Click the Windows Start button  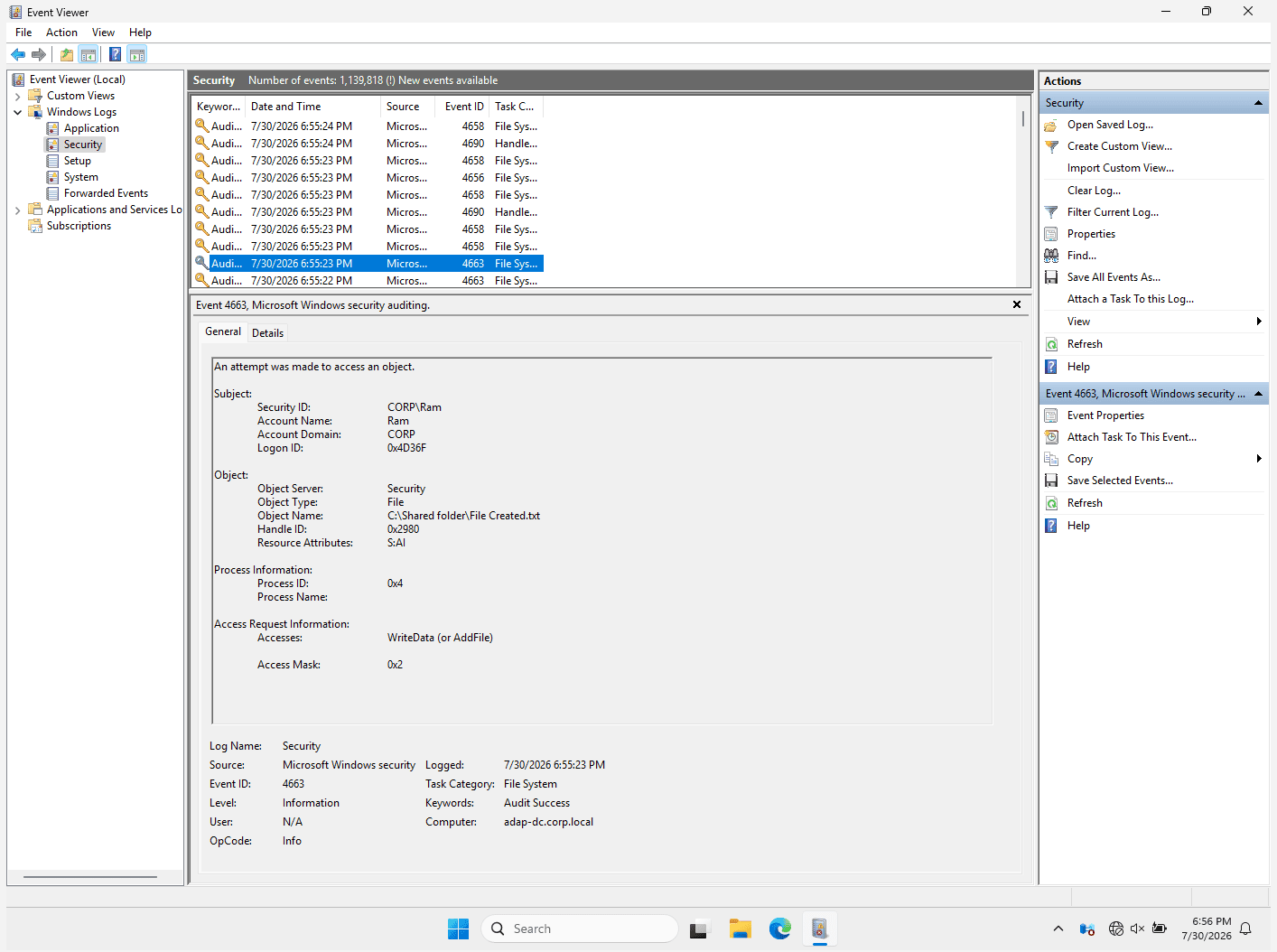click(x=459, y=929)
